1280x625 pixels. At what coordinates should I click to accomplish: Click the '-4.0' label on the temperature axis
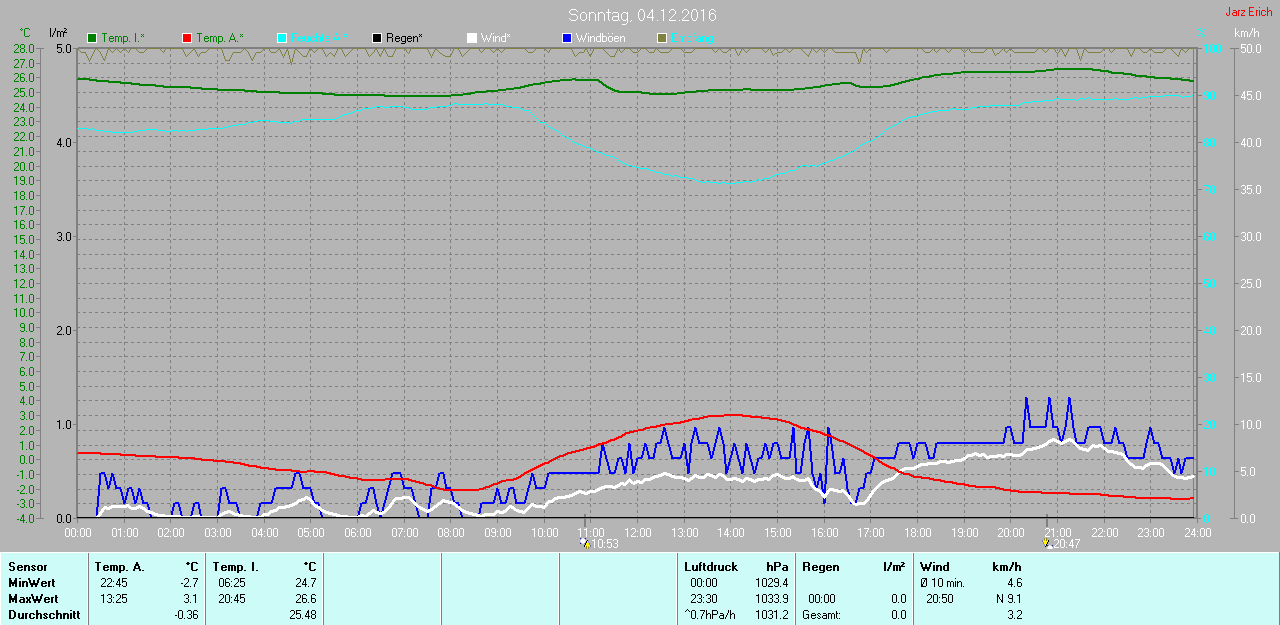(x=24, y=518)
